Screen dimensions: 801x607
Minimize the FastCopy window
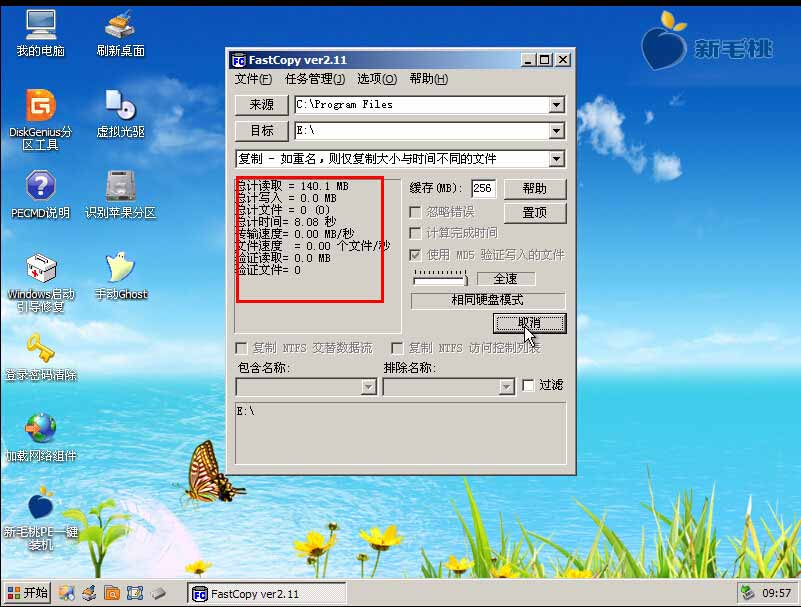(x=528, y=60)
